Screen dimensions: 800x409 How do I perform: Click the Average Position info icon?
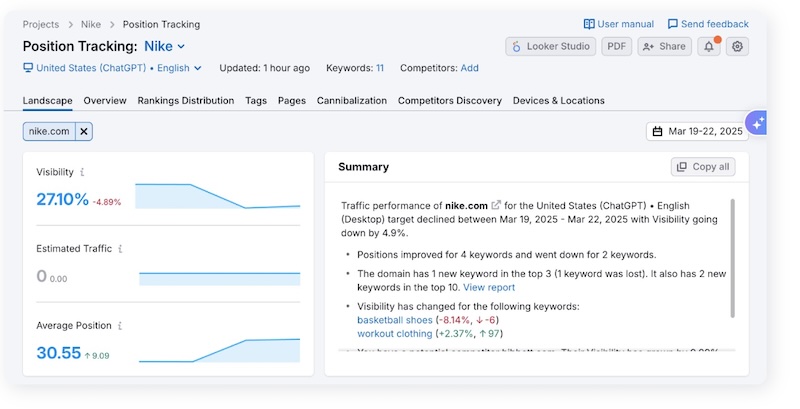coord(120,326)
